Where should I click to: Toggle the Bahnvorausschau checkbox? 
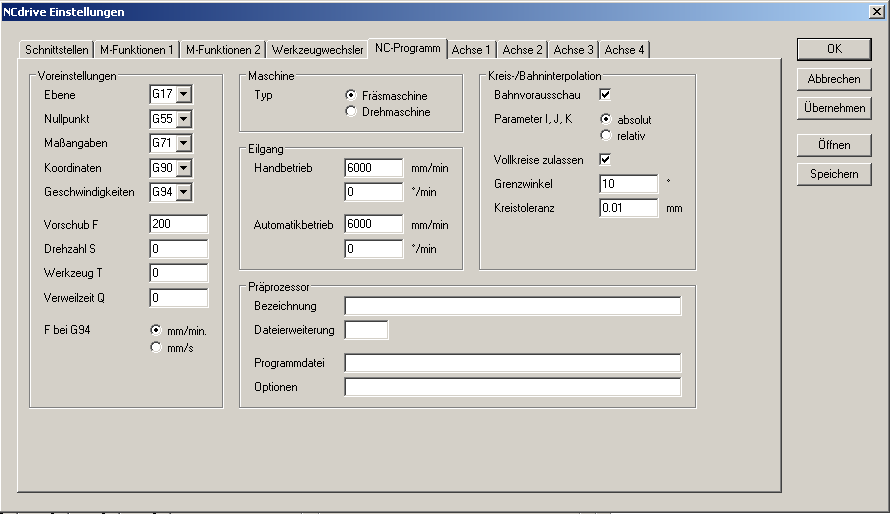(x=605, y=95)
